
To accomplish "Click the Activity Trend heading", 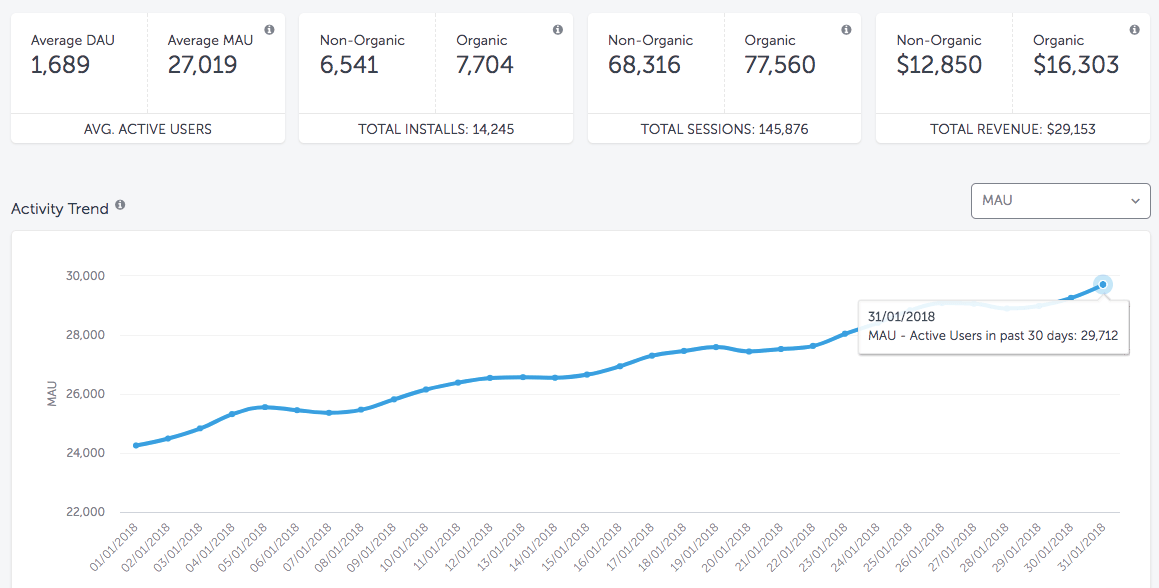I will (60, 209).
